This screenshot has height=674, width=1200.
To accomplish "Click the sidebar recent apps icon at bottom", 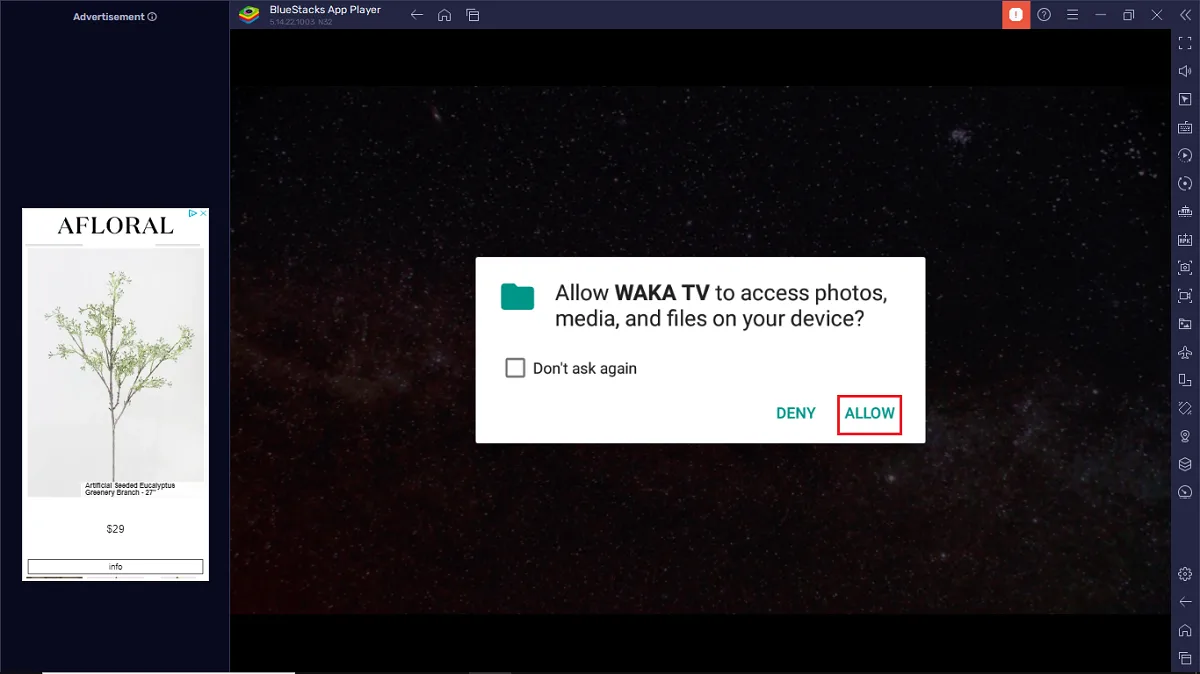I will (1185, 657).
